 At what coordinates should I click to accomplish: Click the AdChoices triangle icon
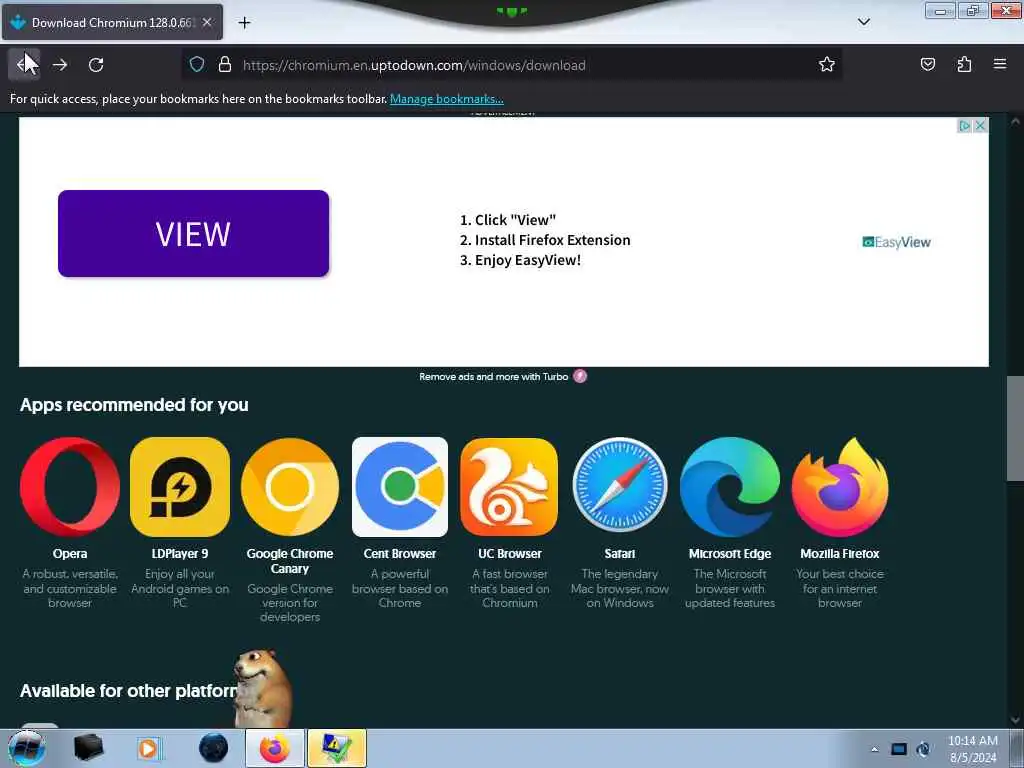(965, 125)
